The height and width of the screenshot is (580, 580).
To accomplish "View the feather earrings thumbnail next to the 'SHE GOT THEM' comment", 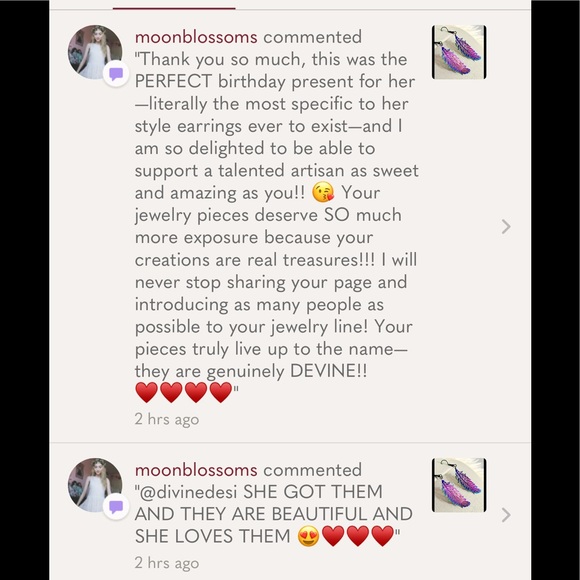I will pyautogui.click(x=459, y=485).
